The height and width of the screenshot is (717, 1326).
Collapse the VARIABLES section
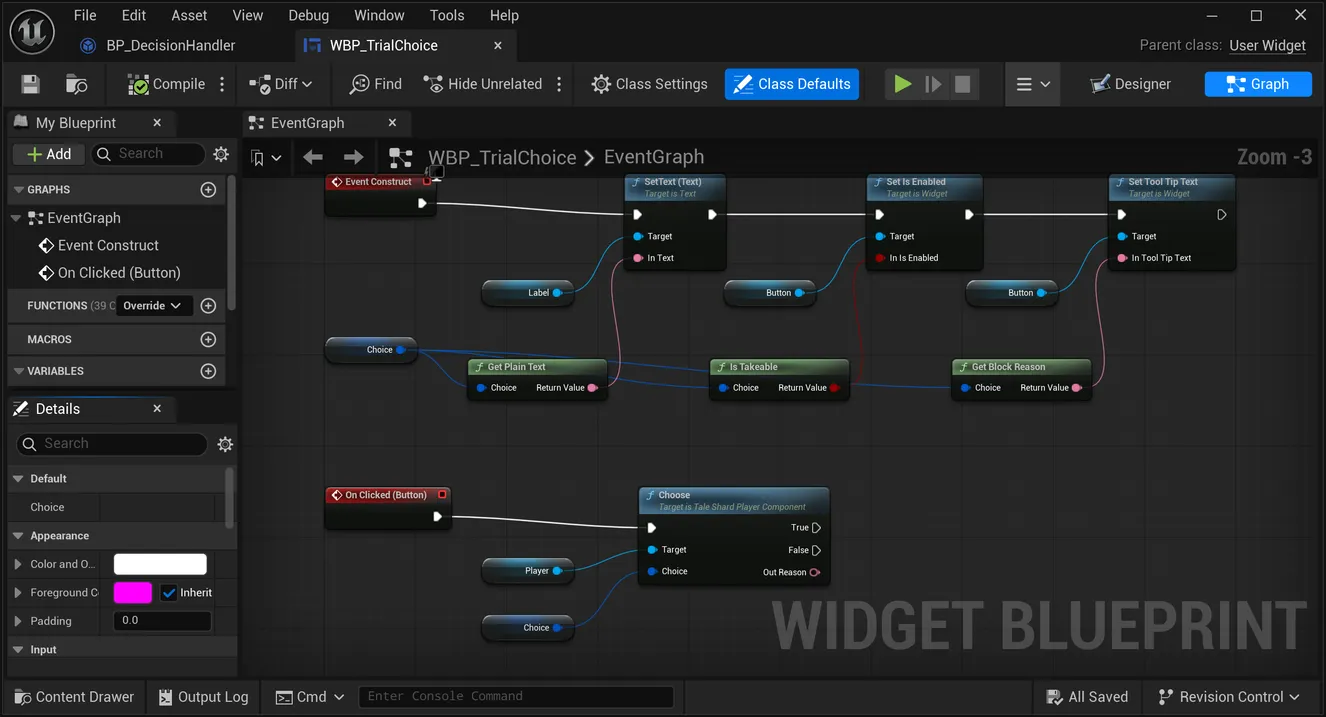pos(18,371)
